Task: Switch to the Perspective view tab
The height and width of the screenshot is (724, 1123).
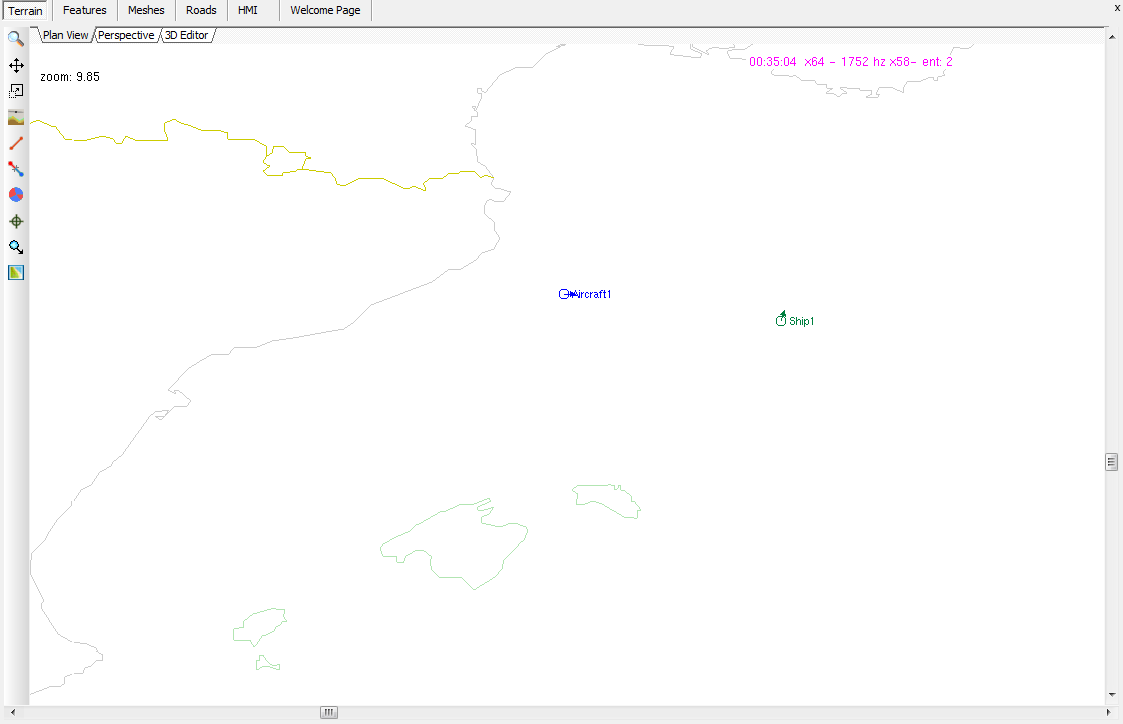Action: pos(126,35)
